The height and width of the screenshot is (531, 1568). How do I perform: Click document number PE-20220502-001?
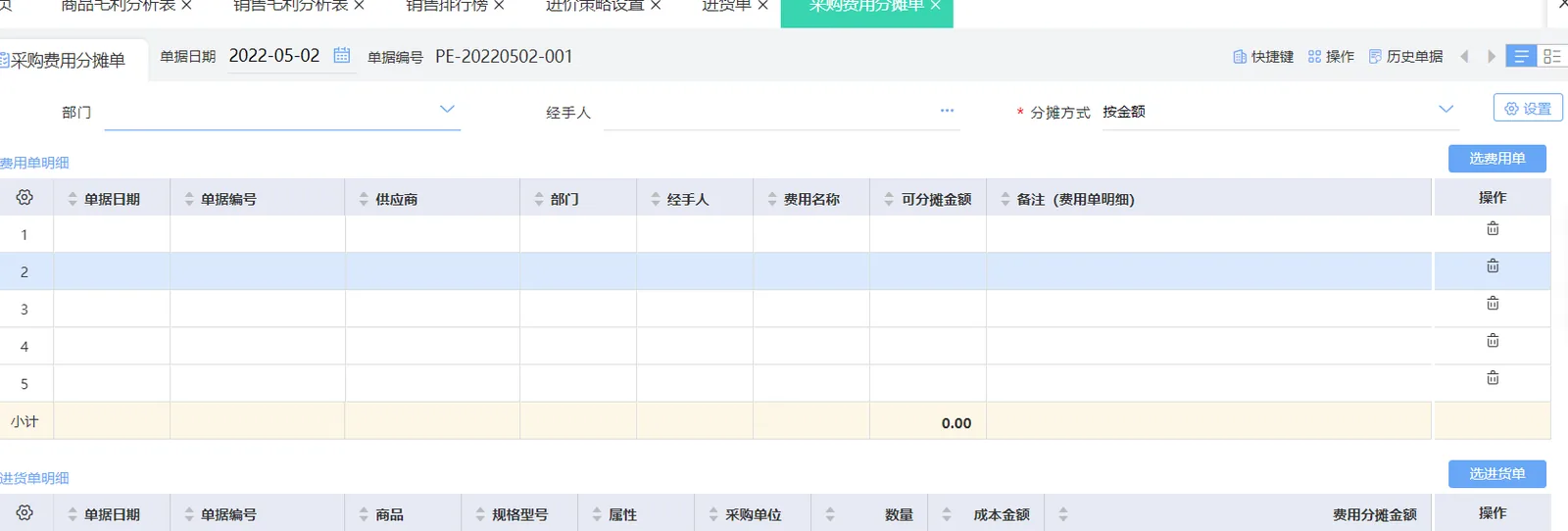pos(504,57)
